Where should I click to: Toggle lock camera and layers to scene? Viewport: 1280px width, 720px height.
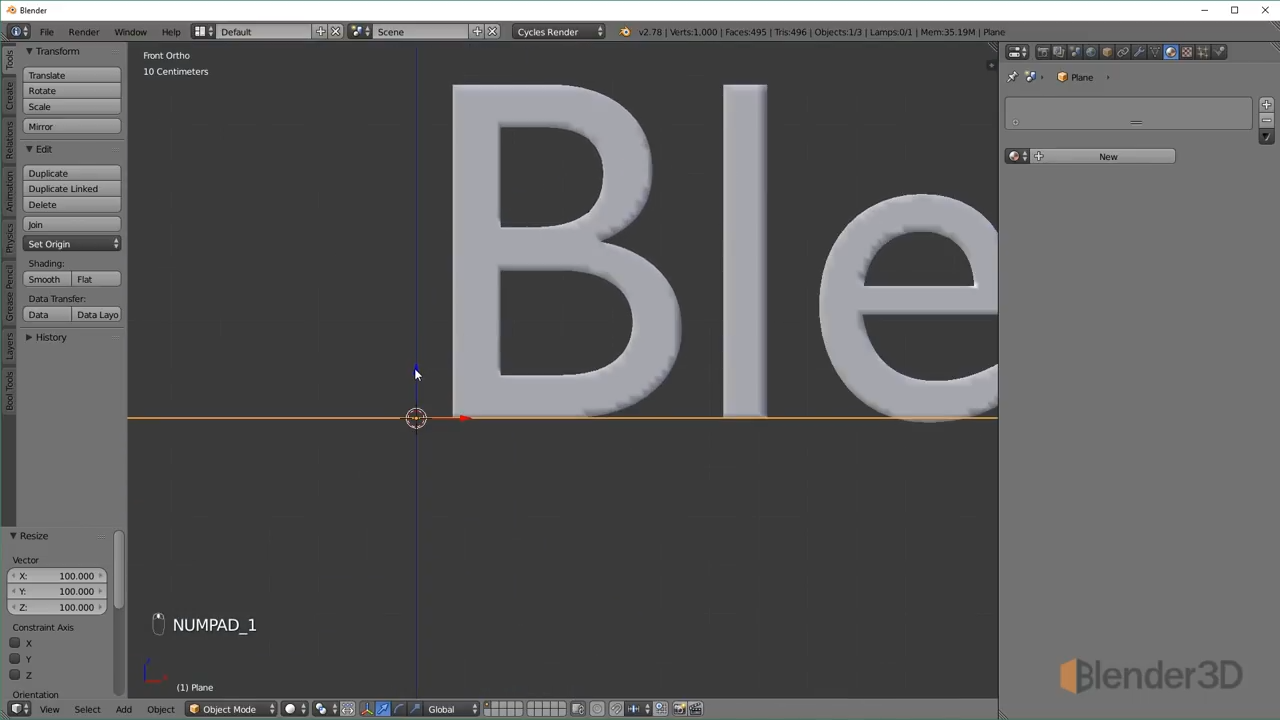coord(578,709)
